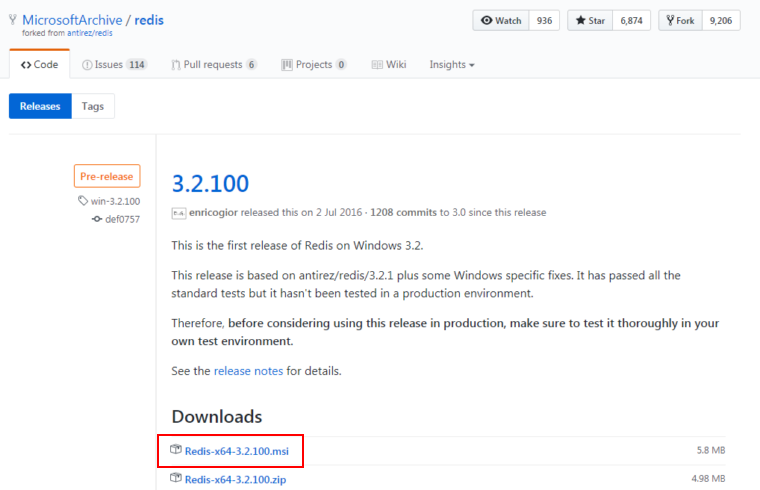Select the '4.98 MB' file size text
The width and height of the screenshot is (760, 490).
[x=709, y=479]
